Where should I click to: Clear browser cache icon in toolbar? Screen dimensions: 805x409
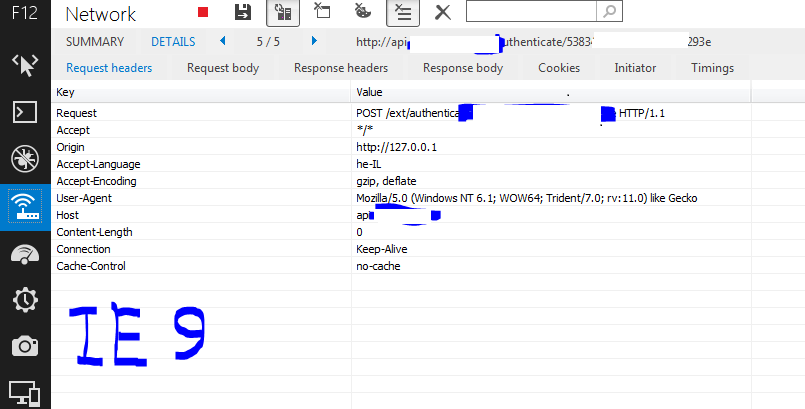tap(322, 10)
